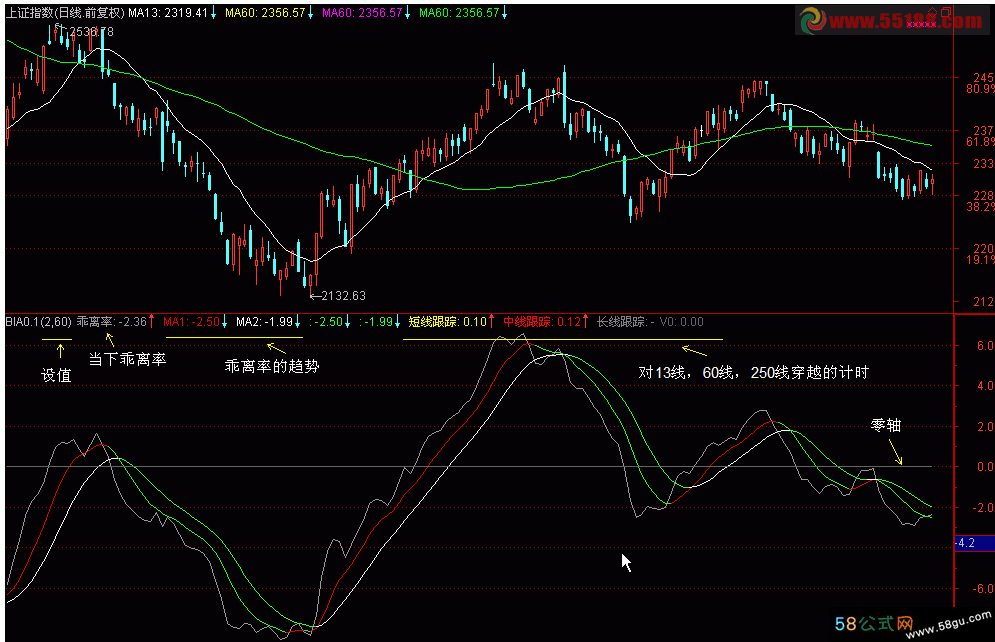Click the down arrow after green MA60 value
Viewport: 995px width, 642px height.
(504, 13)
